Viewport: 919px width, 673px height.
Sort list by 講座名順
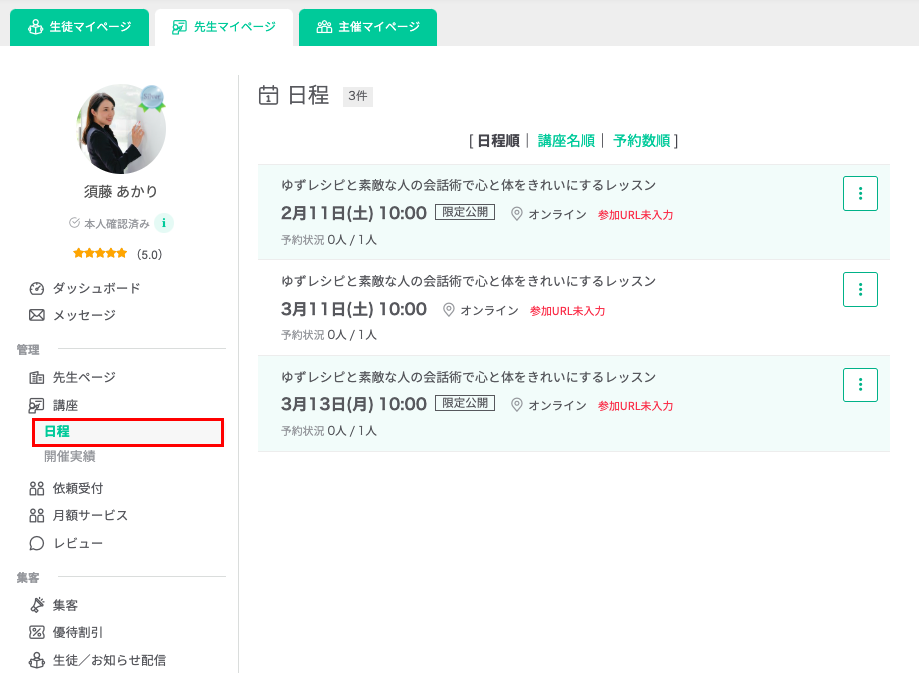[566, 141]
